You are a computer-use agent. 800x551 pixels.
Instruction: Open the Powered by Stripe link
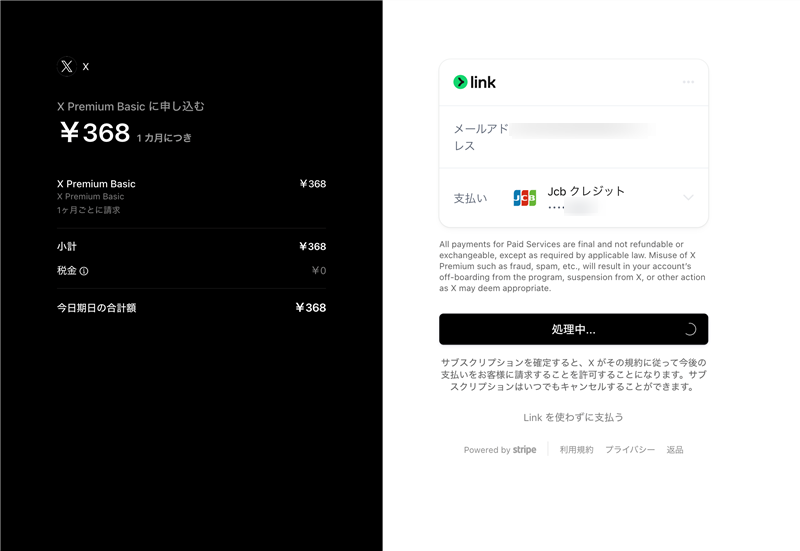(x=500, y=449)
